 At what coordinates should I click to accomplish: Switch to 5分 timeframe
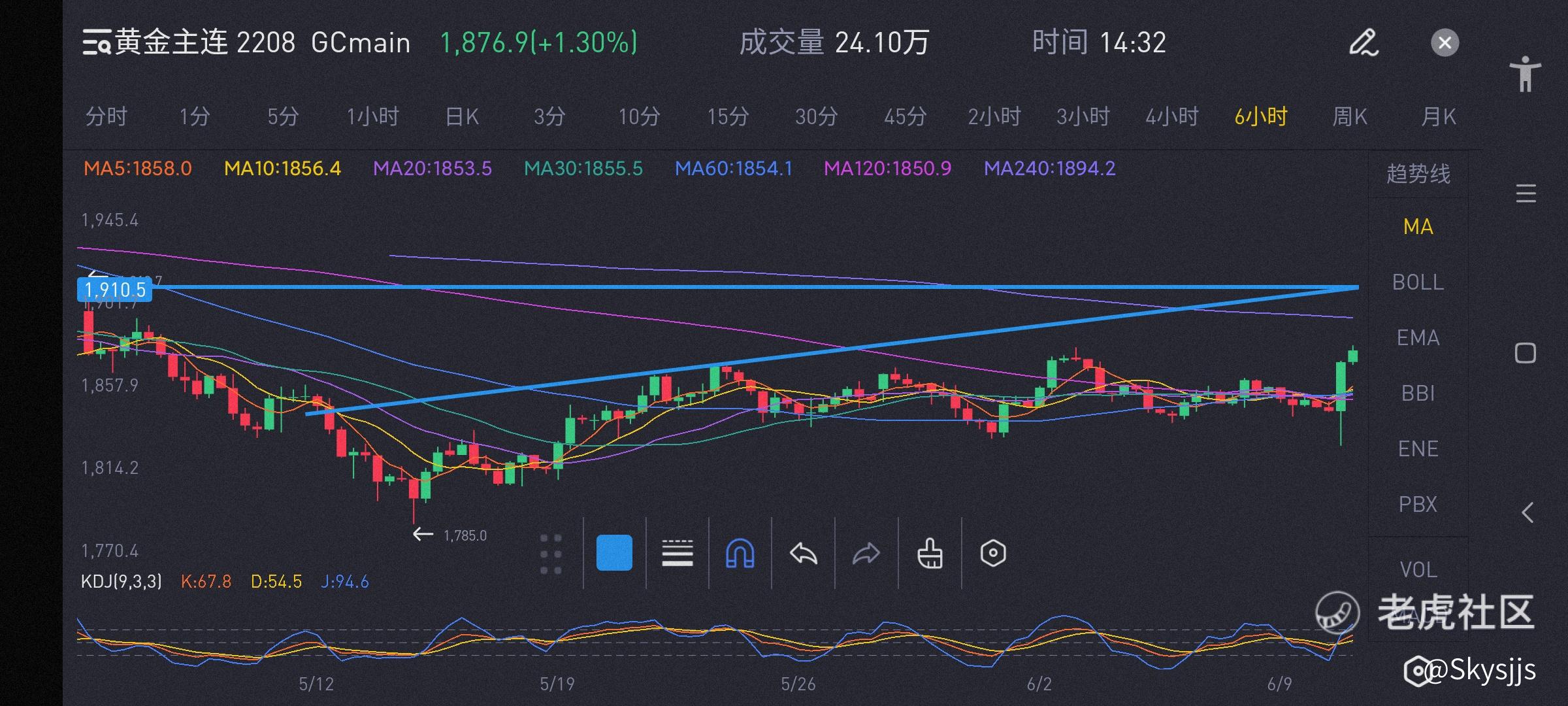click(x=283, y=117)
